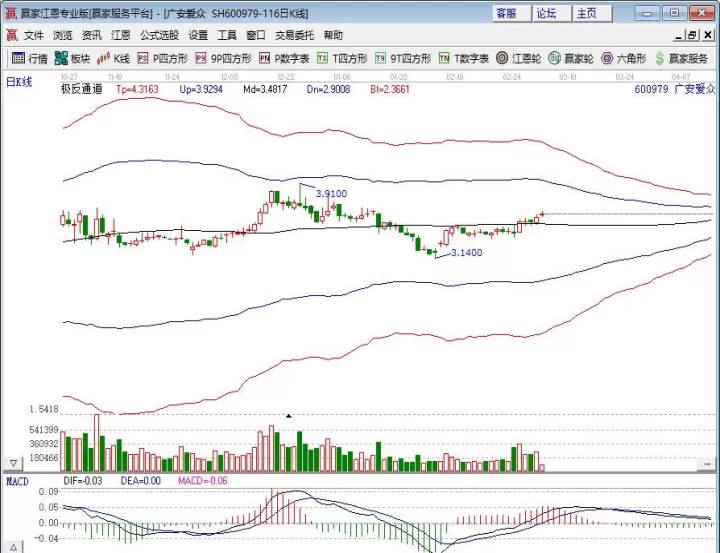Click the 主页 homepage button
The image size is (720, 553).
coord(592,13)
